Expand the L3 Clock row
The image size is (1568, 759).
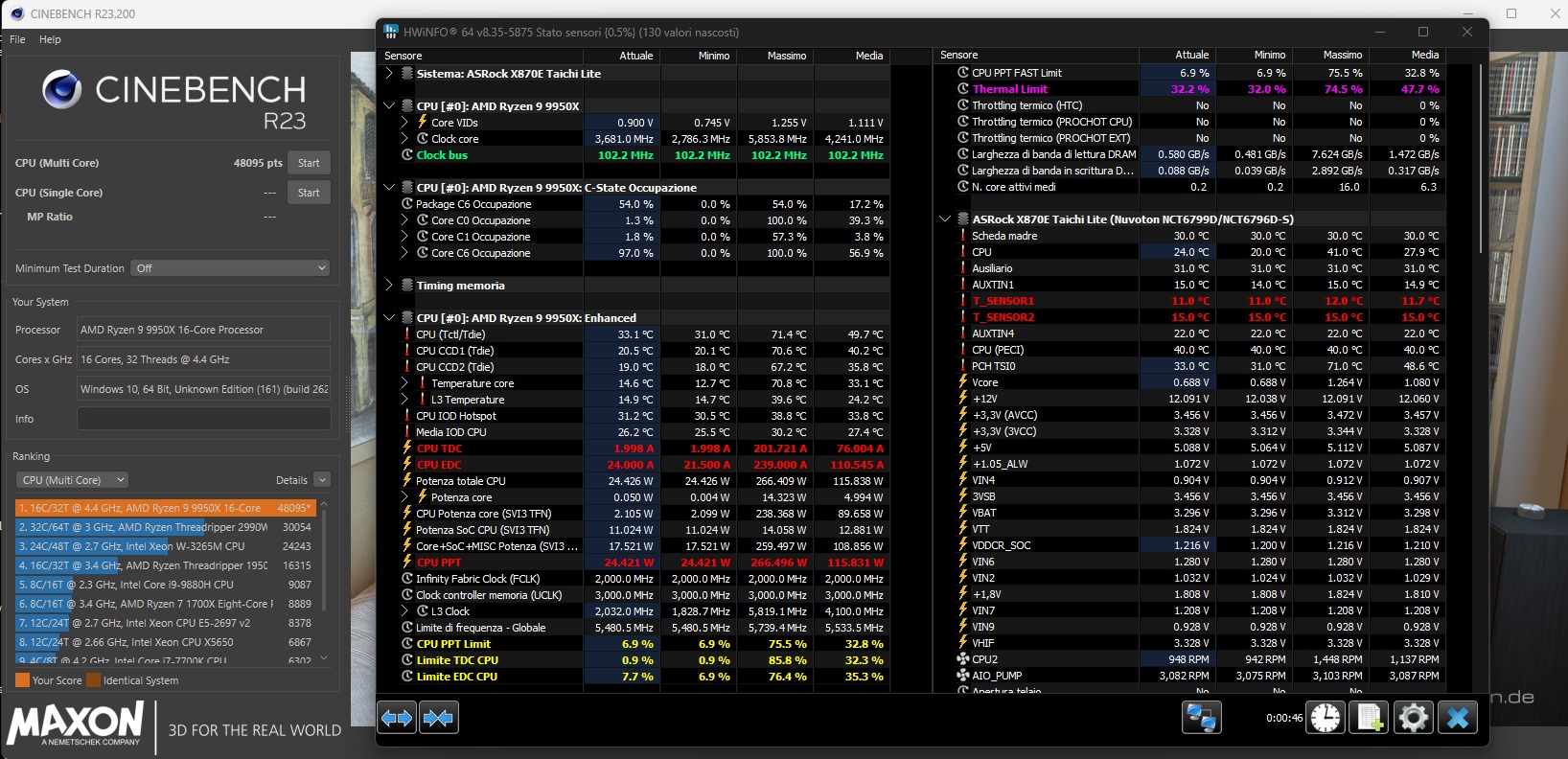tap(404, 610)
